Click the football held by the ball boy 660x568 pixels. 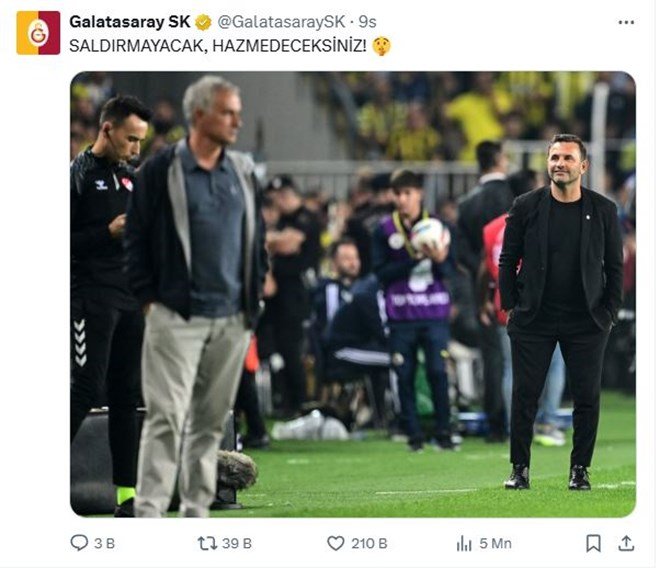point(430,233)
